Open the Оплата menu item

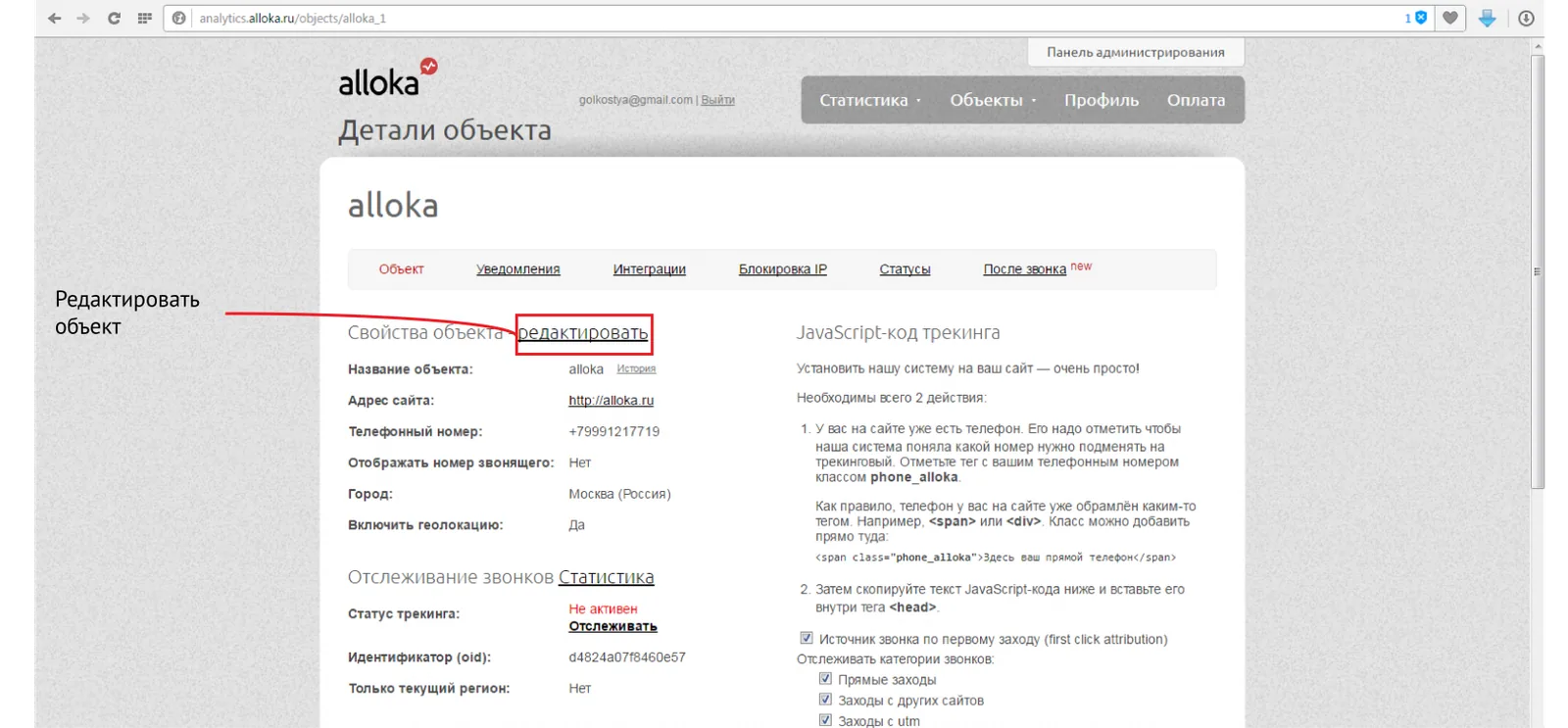point(1196,100)
